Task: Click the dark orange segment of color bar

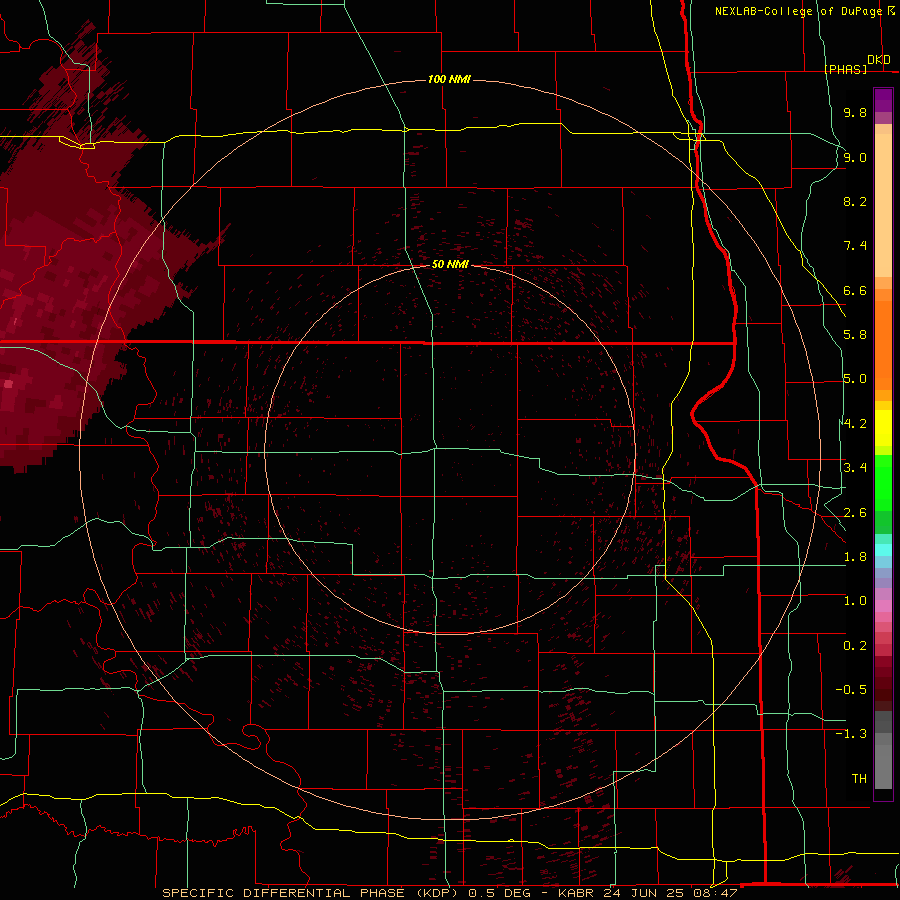Action: pos(883,344)
